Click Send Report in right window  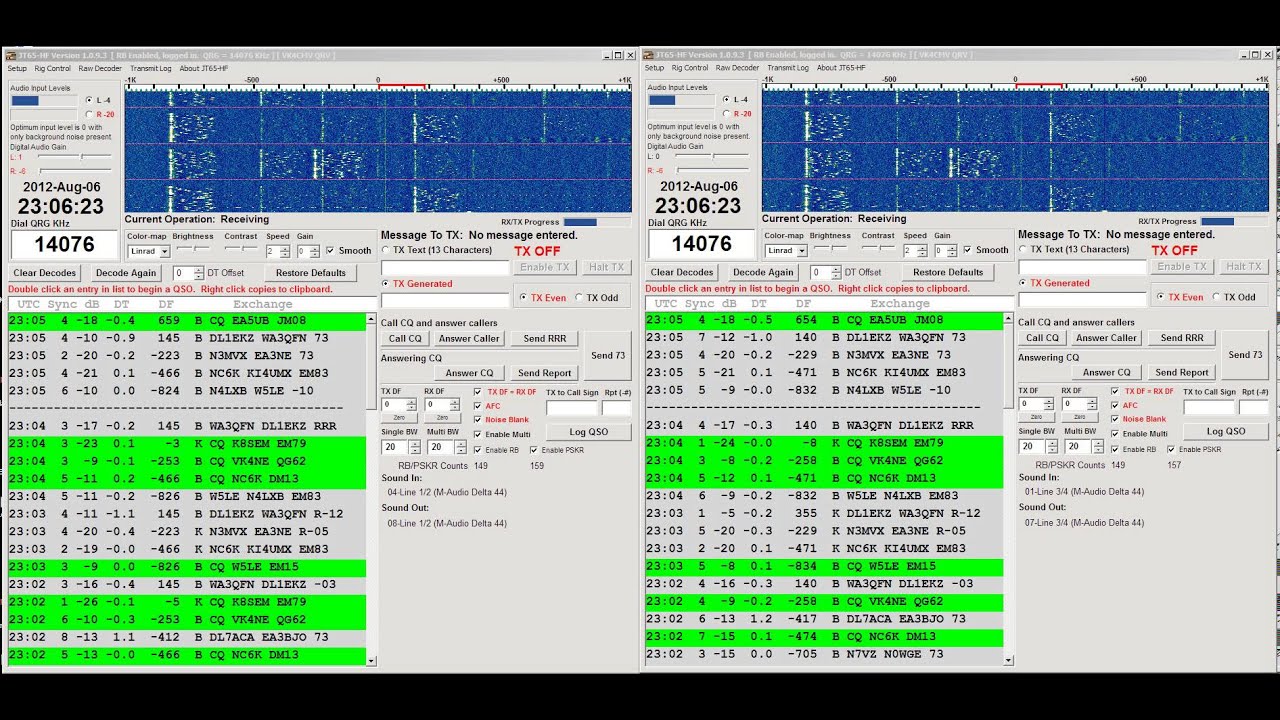[1182, 372]
